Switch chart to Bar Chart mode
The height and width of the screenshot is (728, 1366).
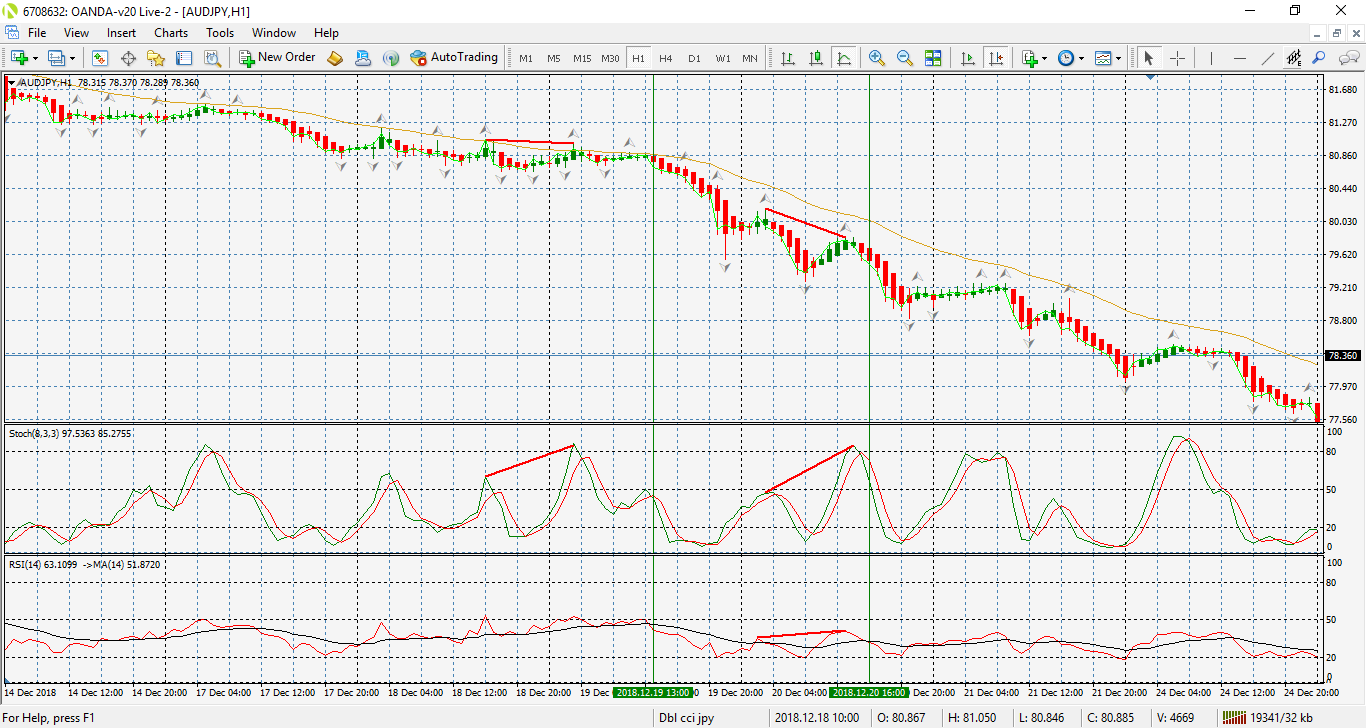tap(787, 58)
